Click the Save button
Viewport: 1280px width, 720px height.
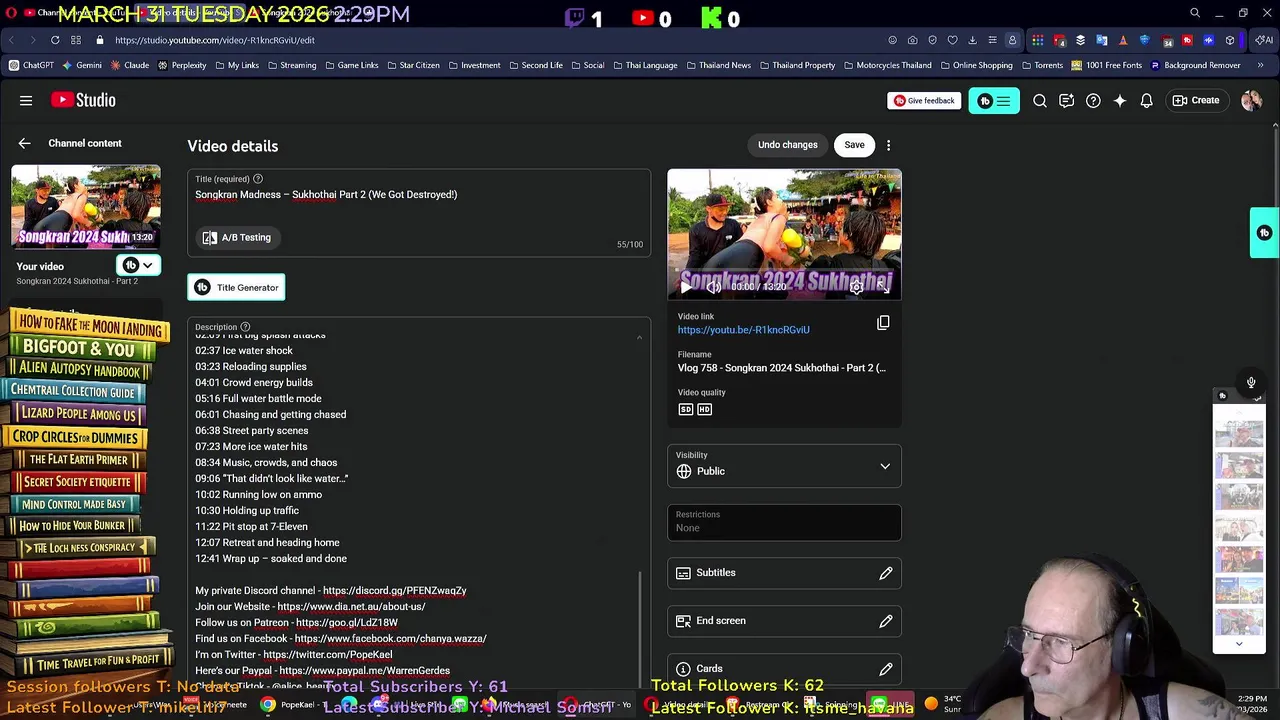tap(854, 145)
